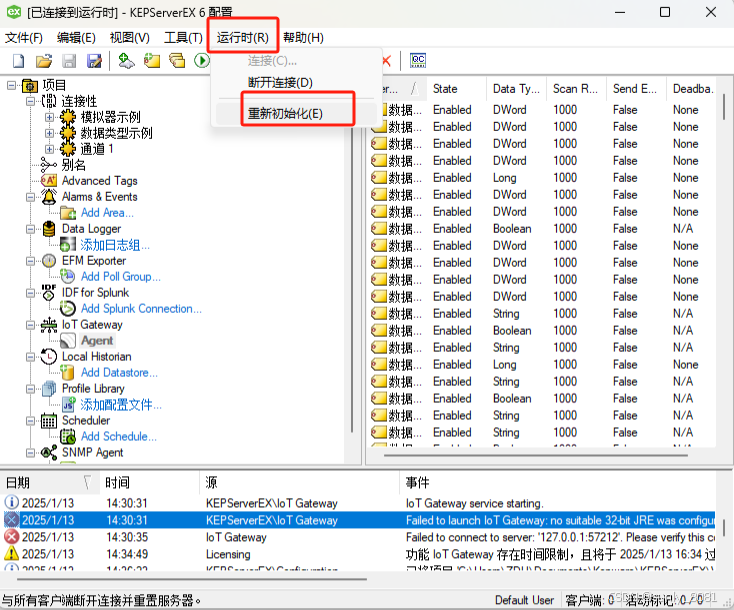The height and width of the screenshot is (610, 734).
Task: Click the Add Datastore... link
Action: [119, 373]
